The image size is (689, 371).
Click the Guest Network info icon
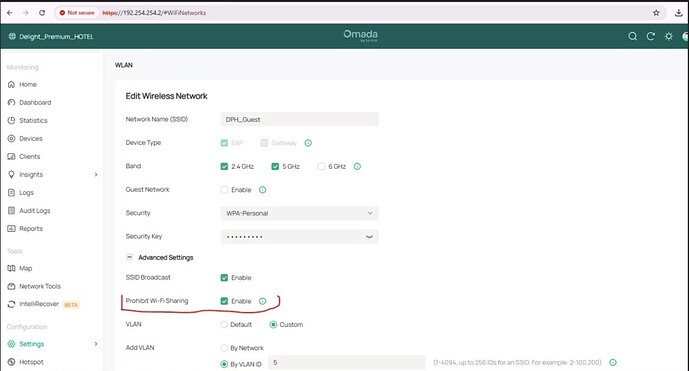click(262, 190)
